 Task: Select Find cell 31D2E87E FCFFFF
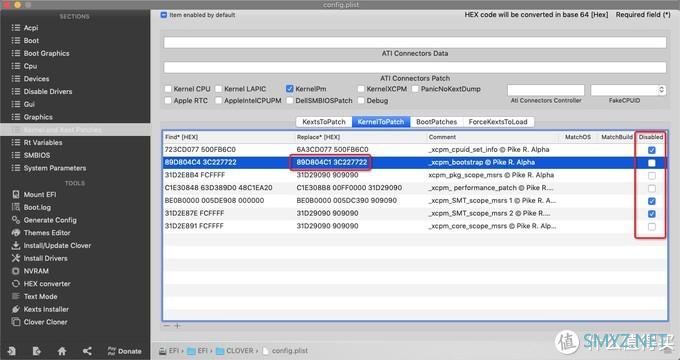click(x=194, y=213)
